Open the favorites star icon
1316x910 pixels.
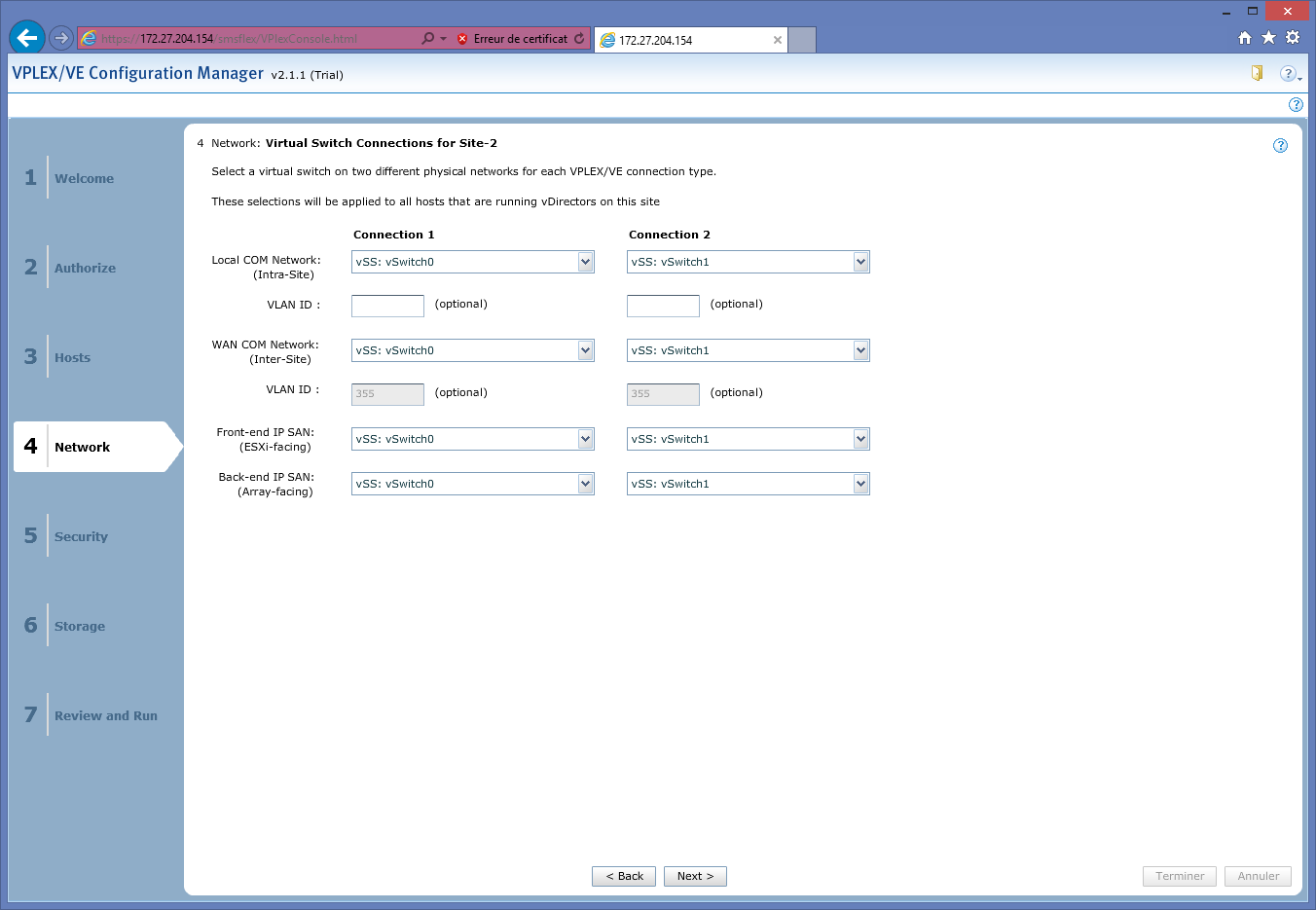coord(1268,38)
